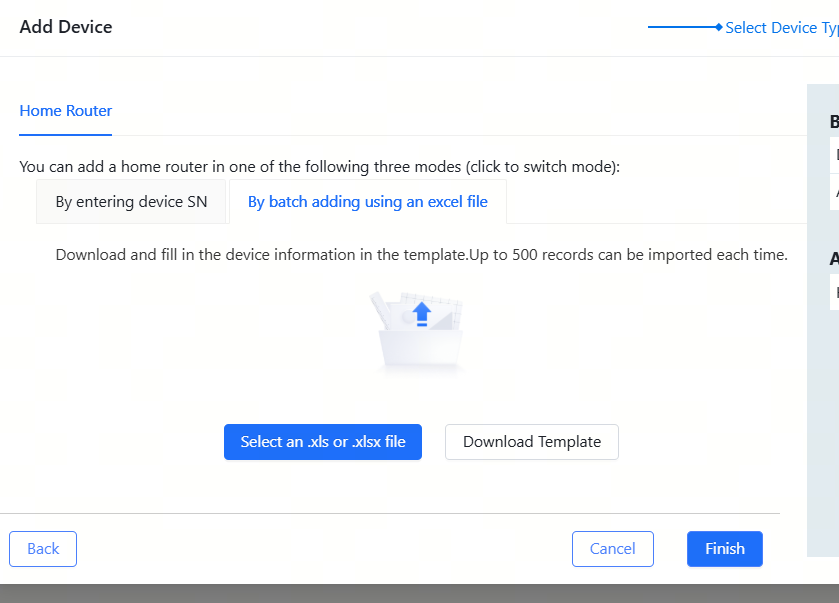Viewport: 839px width, 603px height.
Task: Click Finish to complete adding device
Action: pos(724,549)
